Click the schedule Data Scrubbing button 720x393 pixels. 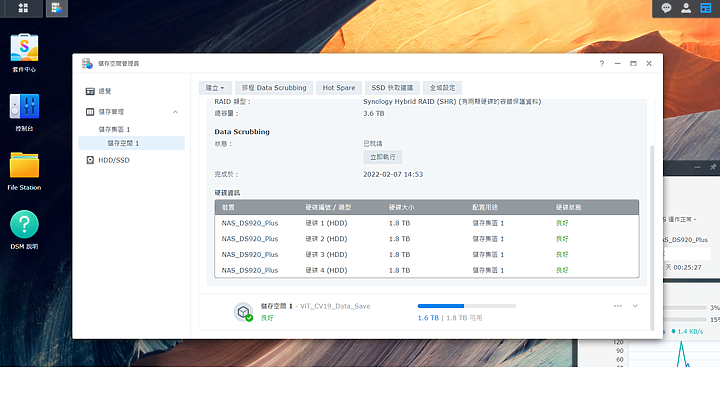point(274,88)
